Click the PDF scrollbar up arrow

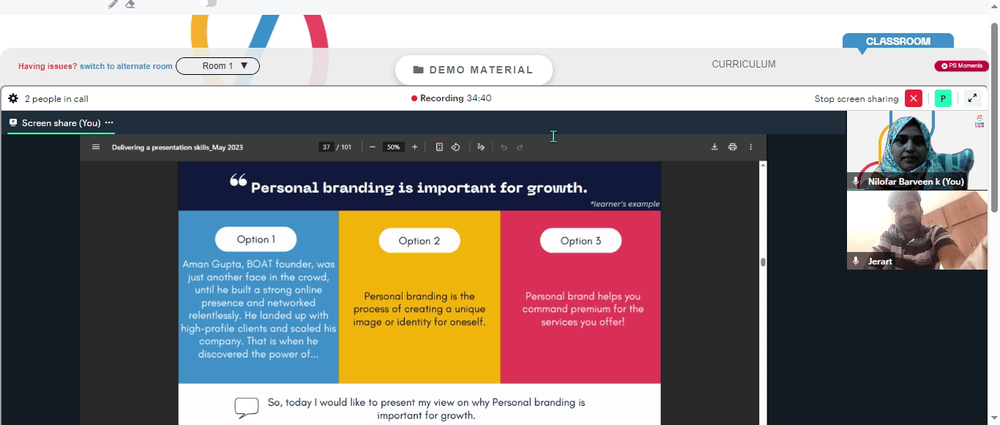(762, 165)
